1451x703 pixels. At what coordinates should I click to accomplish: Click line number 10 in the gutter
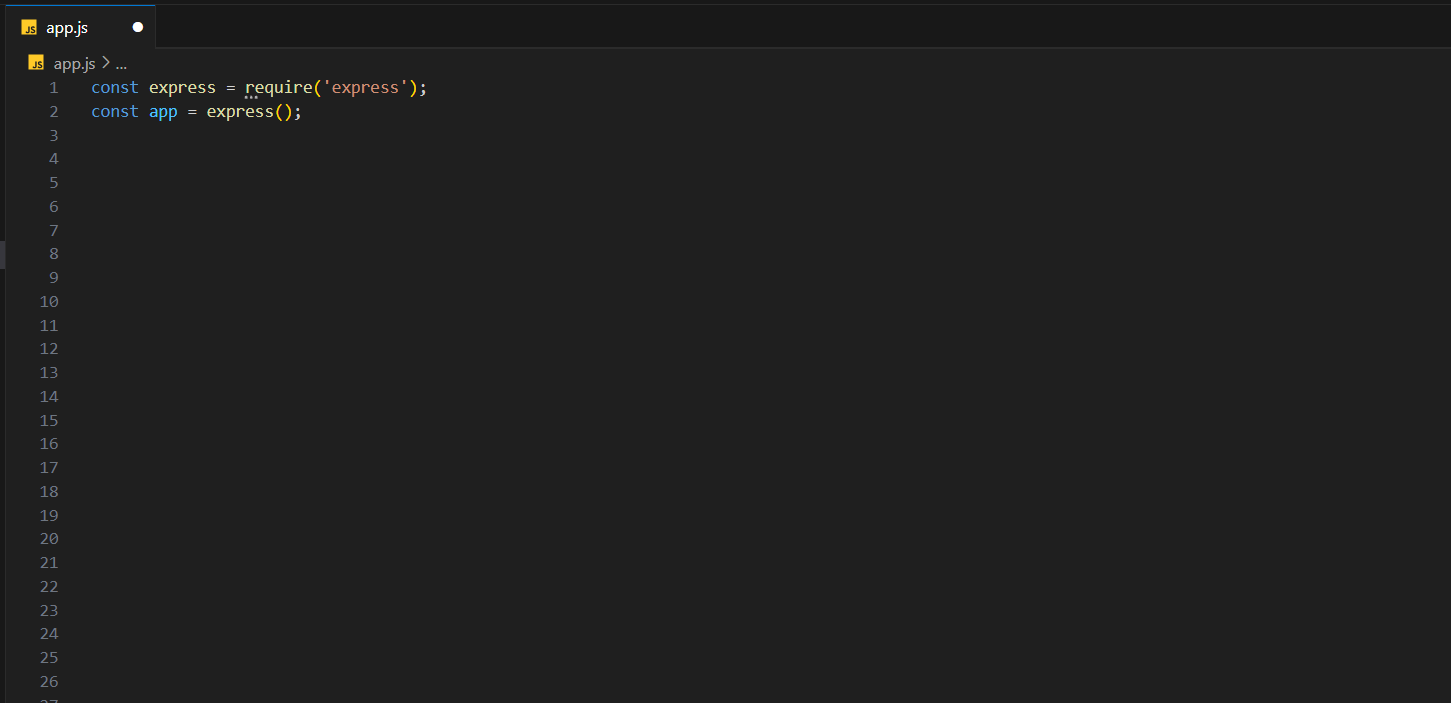tap(48, 301)
